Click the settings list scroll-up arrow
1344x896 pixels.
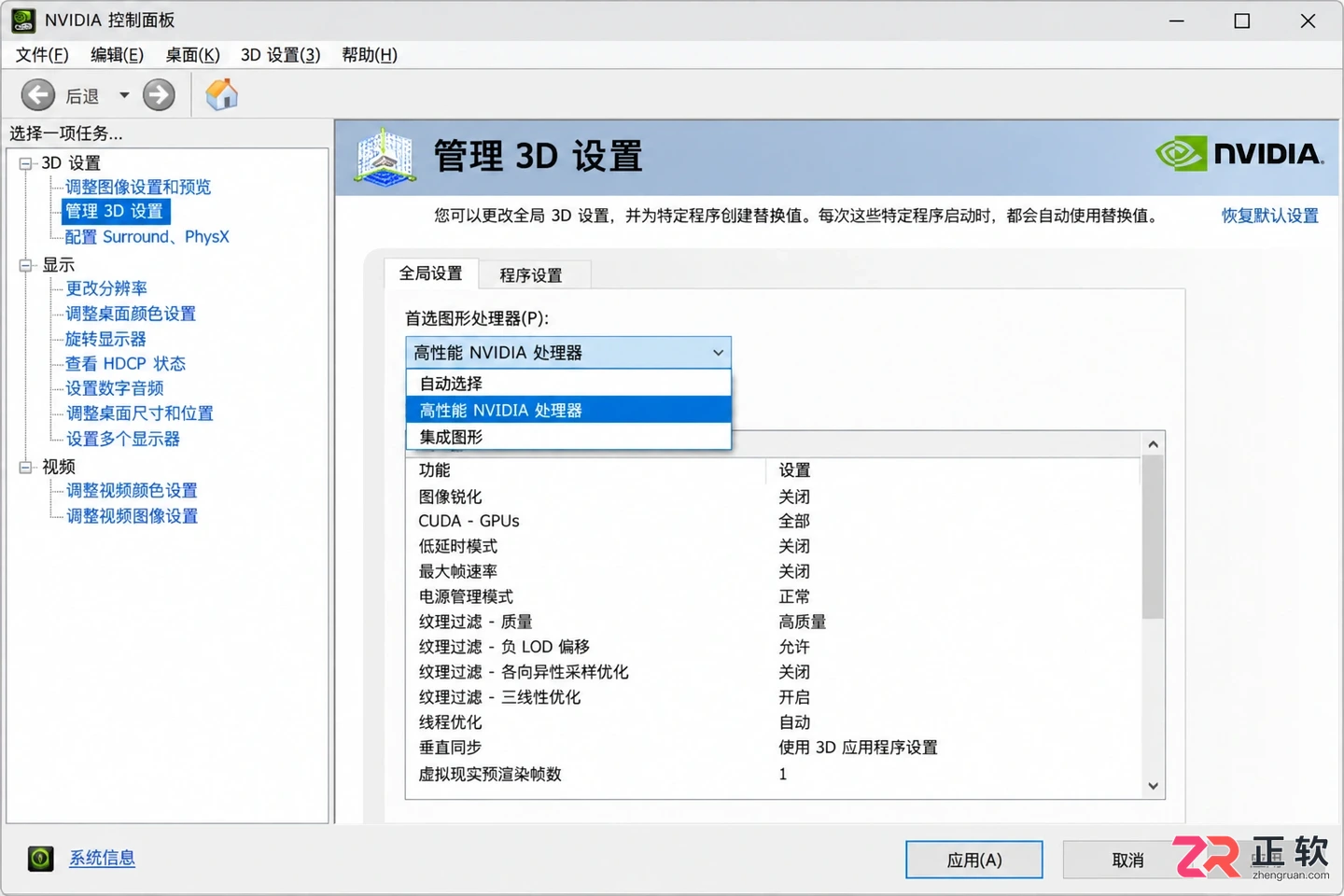(1154, 444)
